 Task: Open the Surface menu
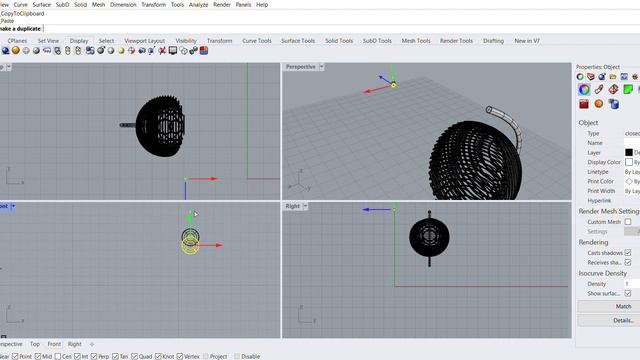[42, 5]
